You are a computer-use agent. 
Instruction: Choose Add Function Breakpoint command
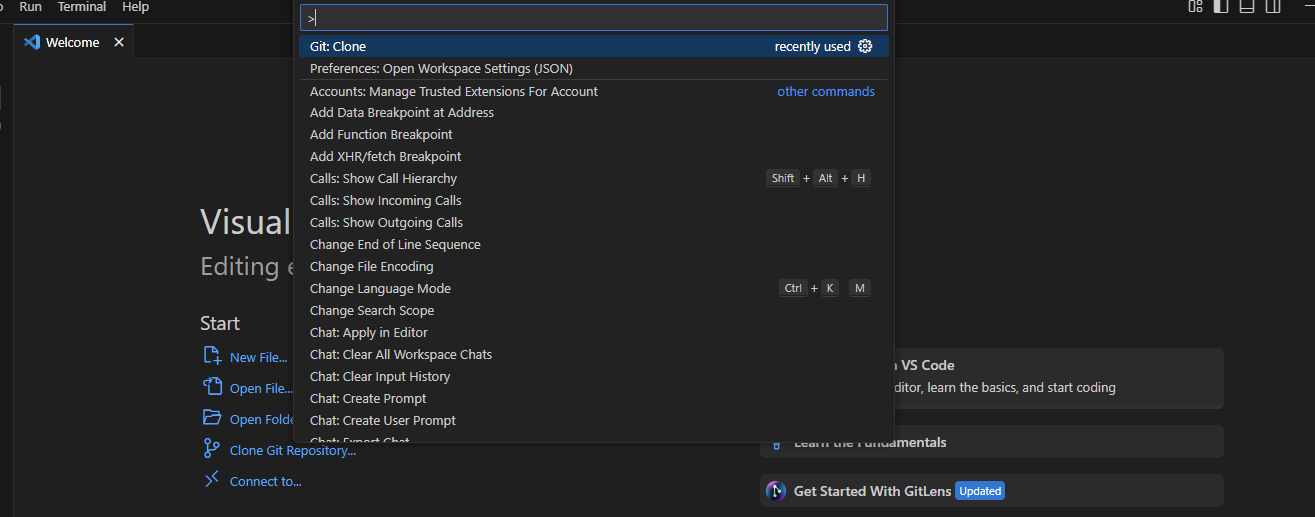[594, 135]
